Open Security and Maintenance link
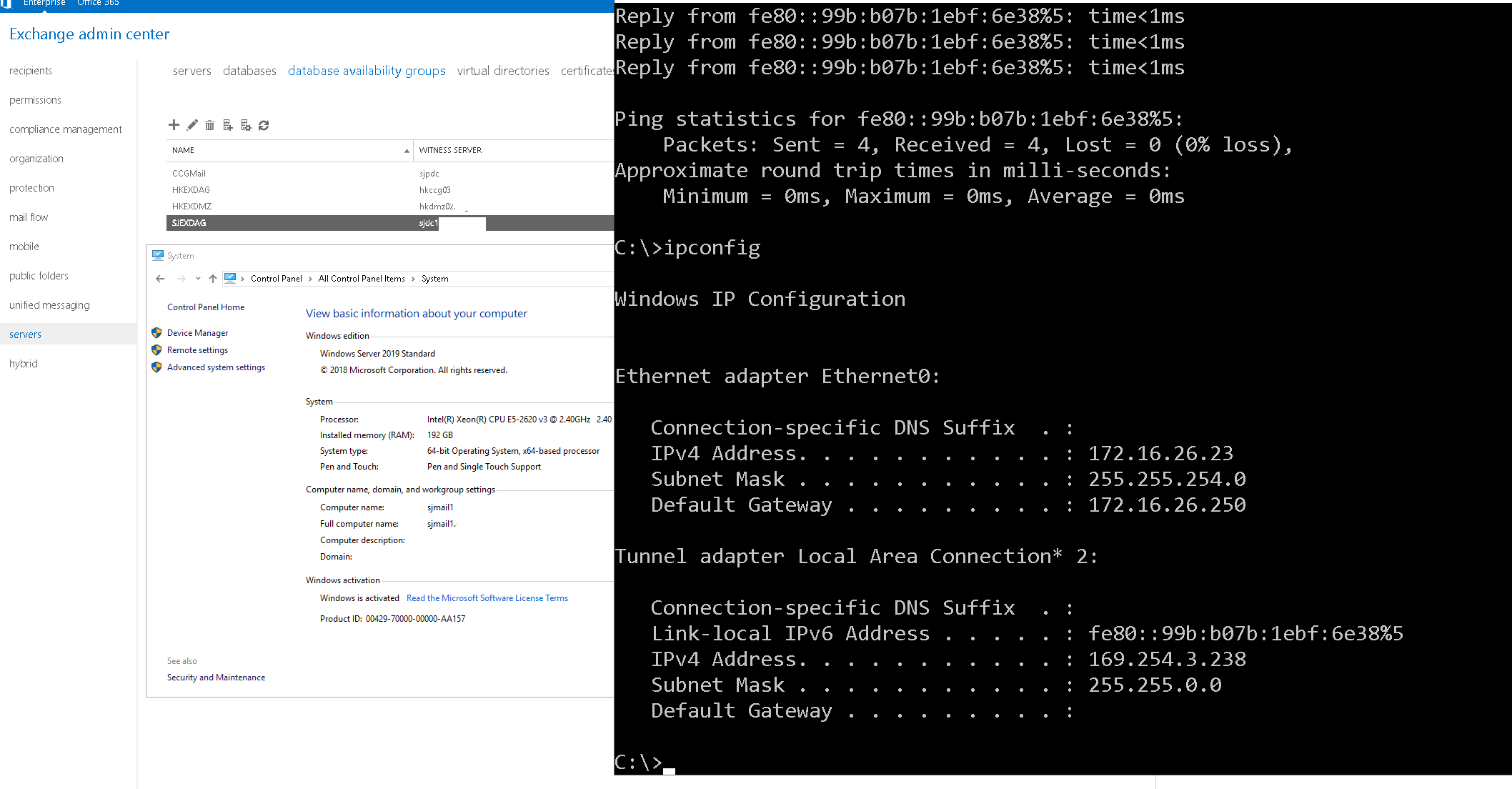Screen dimensions: 1512x789 (216, 678)
